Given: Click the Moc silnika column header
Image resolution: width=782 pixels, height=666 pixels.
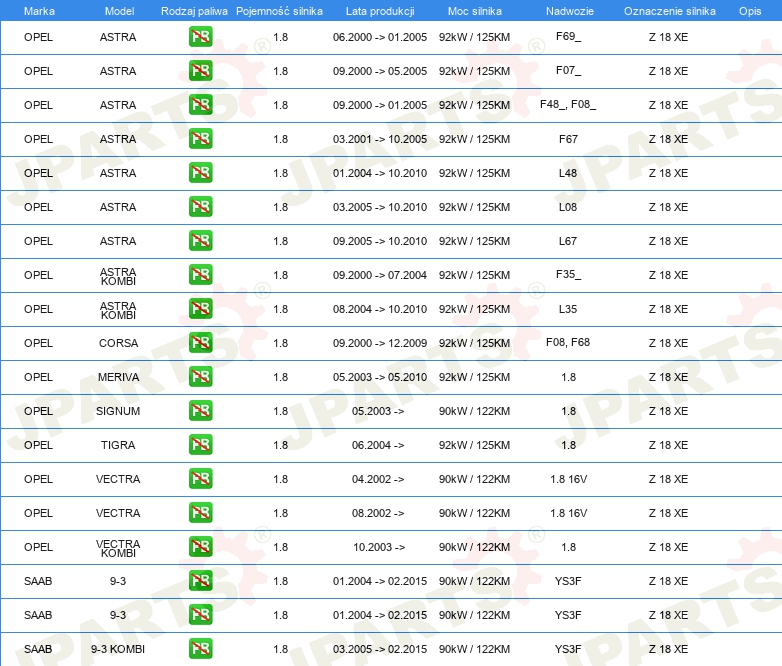Looking at the screenshot, I should click(475, 11).
